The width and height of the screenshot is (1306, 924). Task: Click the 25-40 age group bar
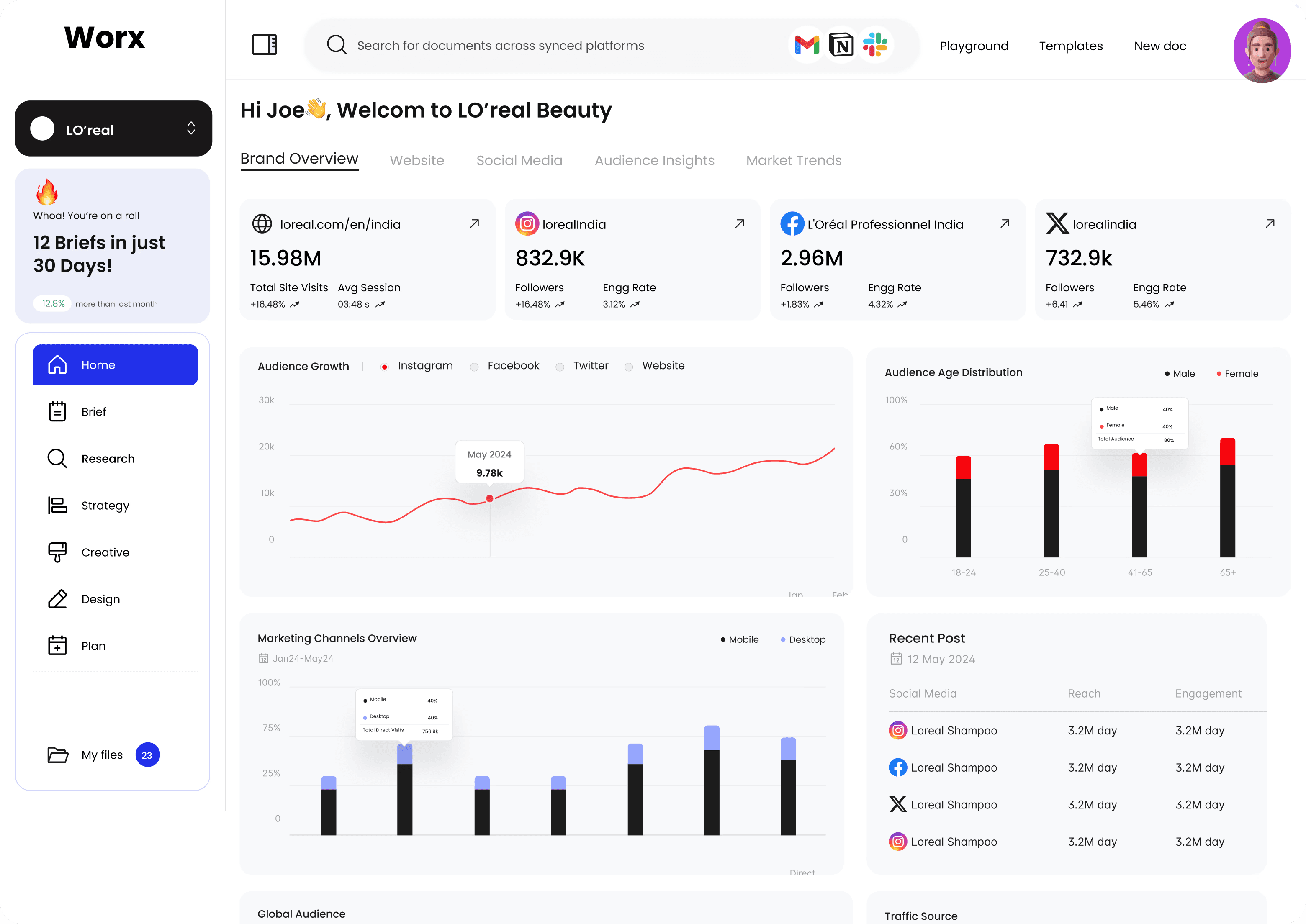(1051, 501)
